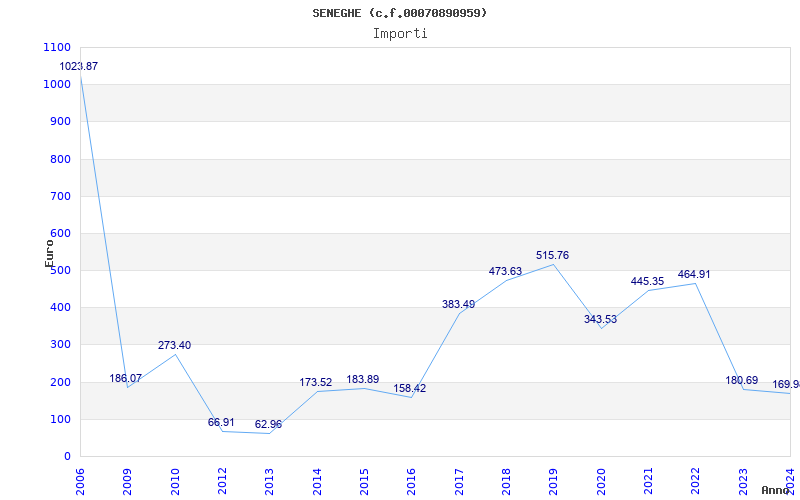This screenshot has width=800, height=500.
Task: Click x-axis year 2015
Action: pyautogui.click(x=364, y=482)
